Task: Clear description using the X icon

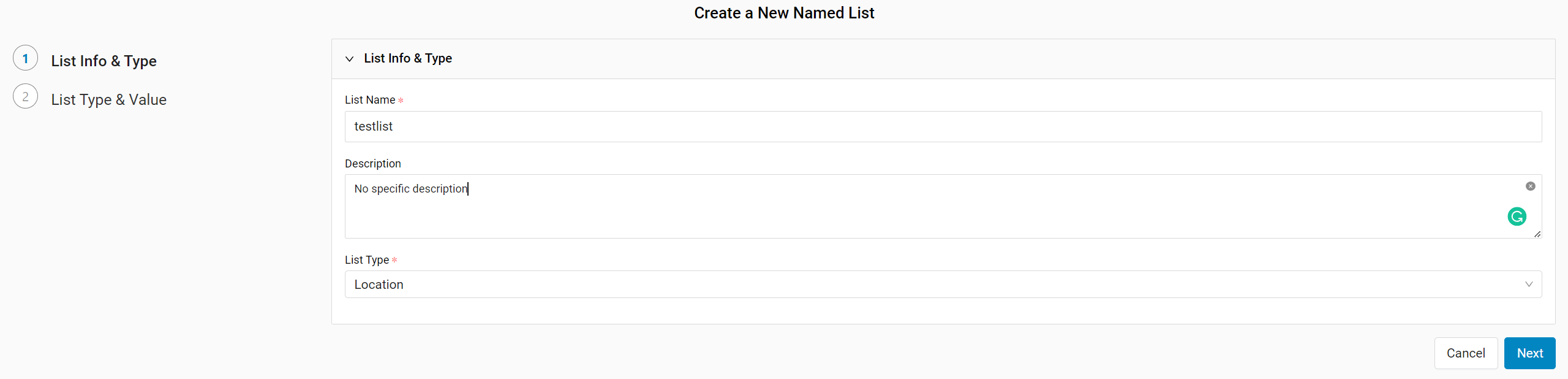Action: (x=1531, y=186)
